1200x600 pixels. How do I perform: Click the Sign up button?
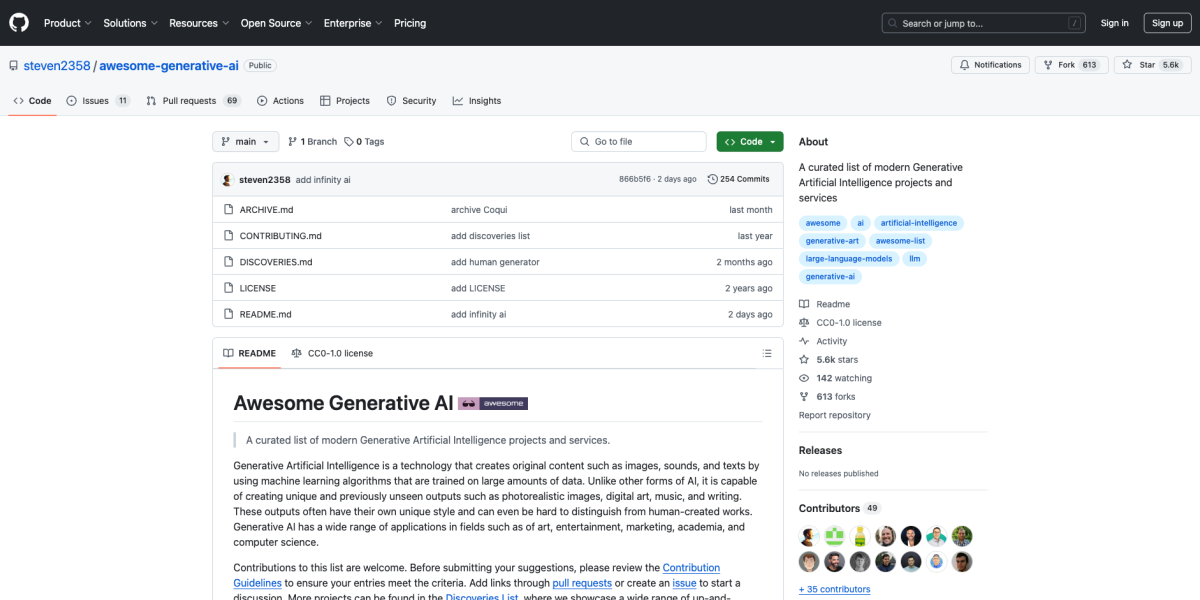pos(1167,23)
